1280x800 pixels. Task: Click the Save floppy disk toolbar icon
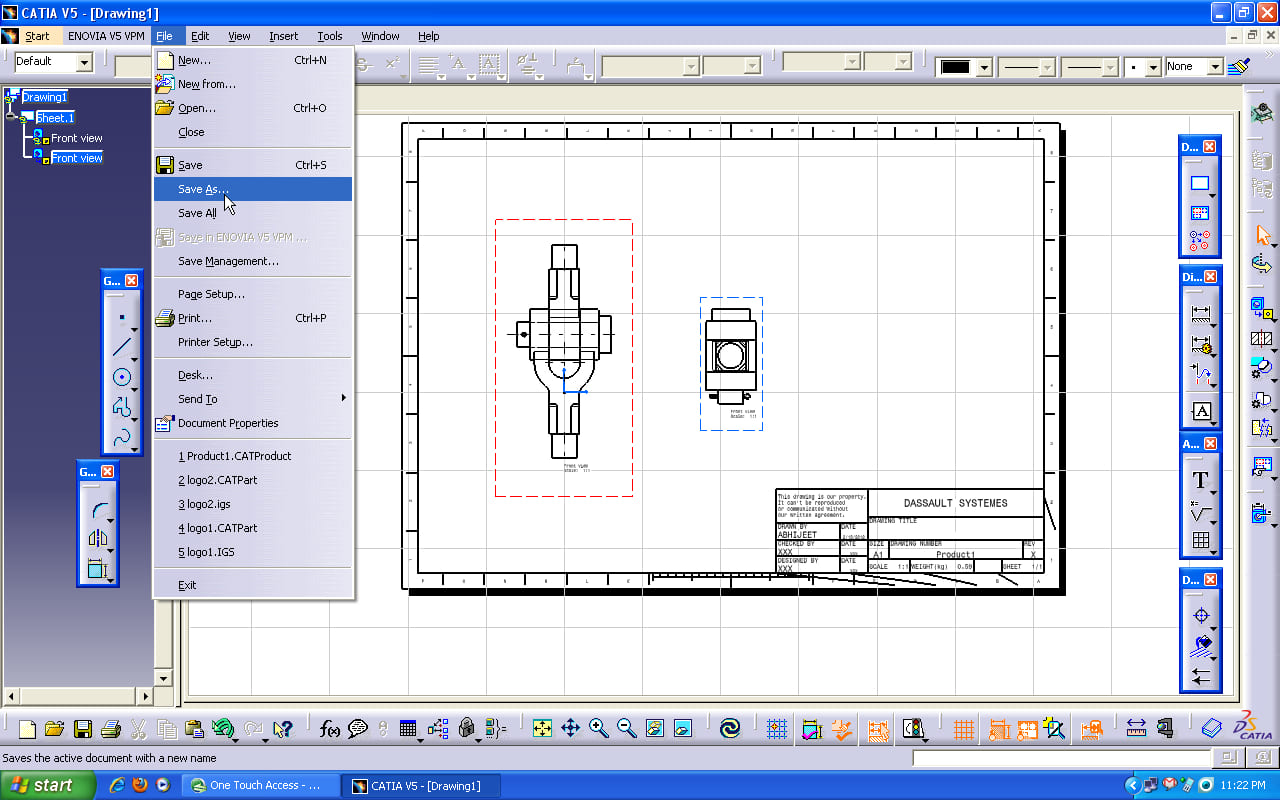pos(83,729)
